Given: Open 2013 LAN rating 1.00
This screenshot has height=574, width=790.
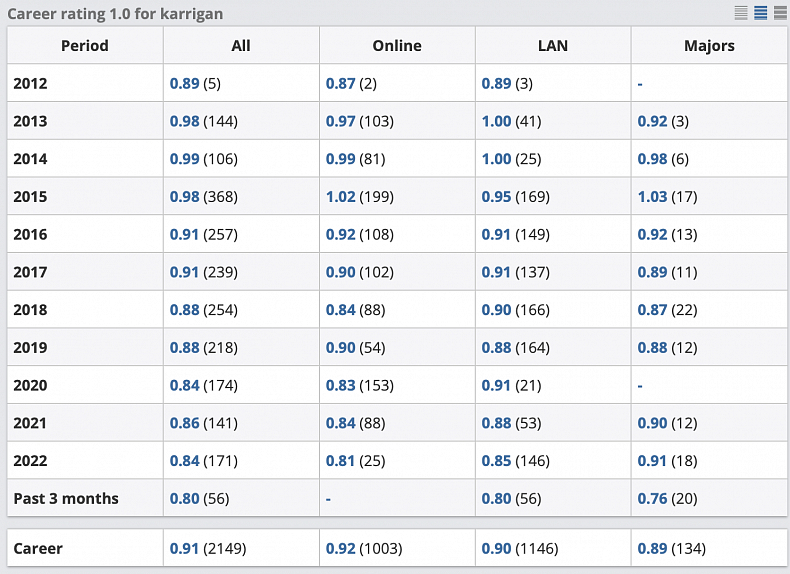Looking at the screenshot, I should [496, 121].
